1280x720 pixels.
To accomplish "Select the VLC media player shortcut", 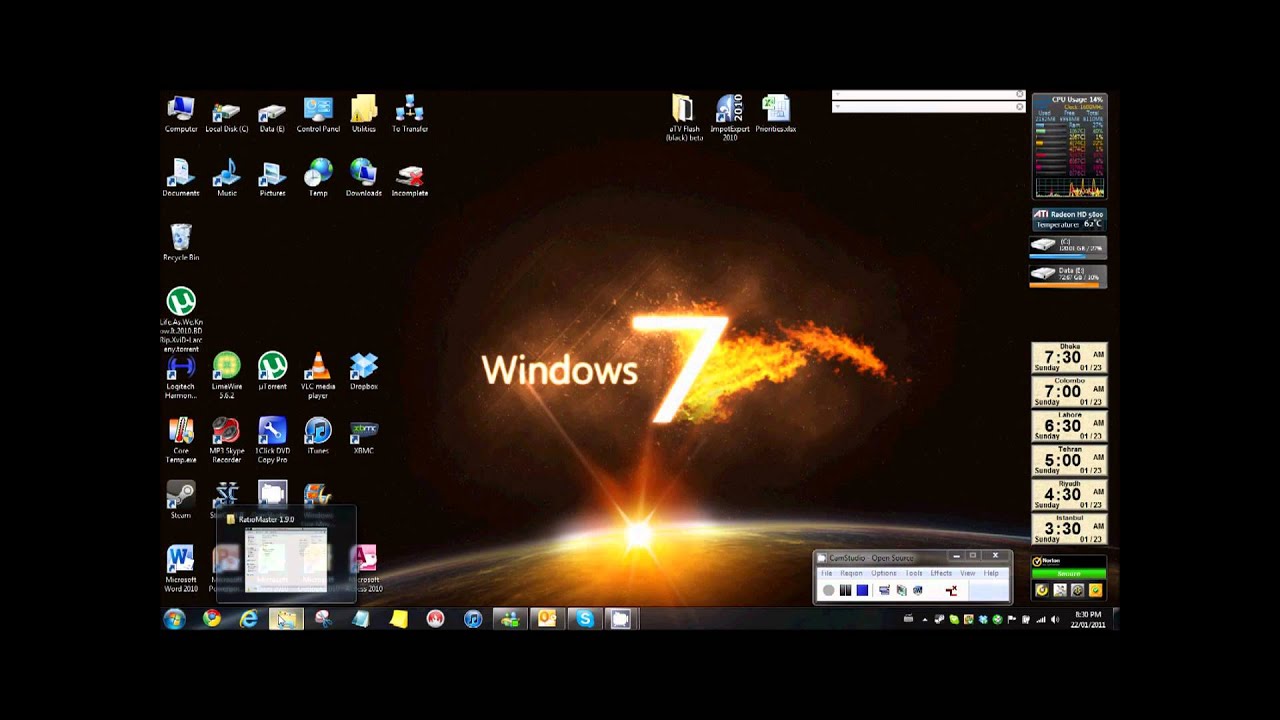I will pyautogui.click(x=318, y=377).
